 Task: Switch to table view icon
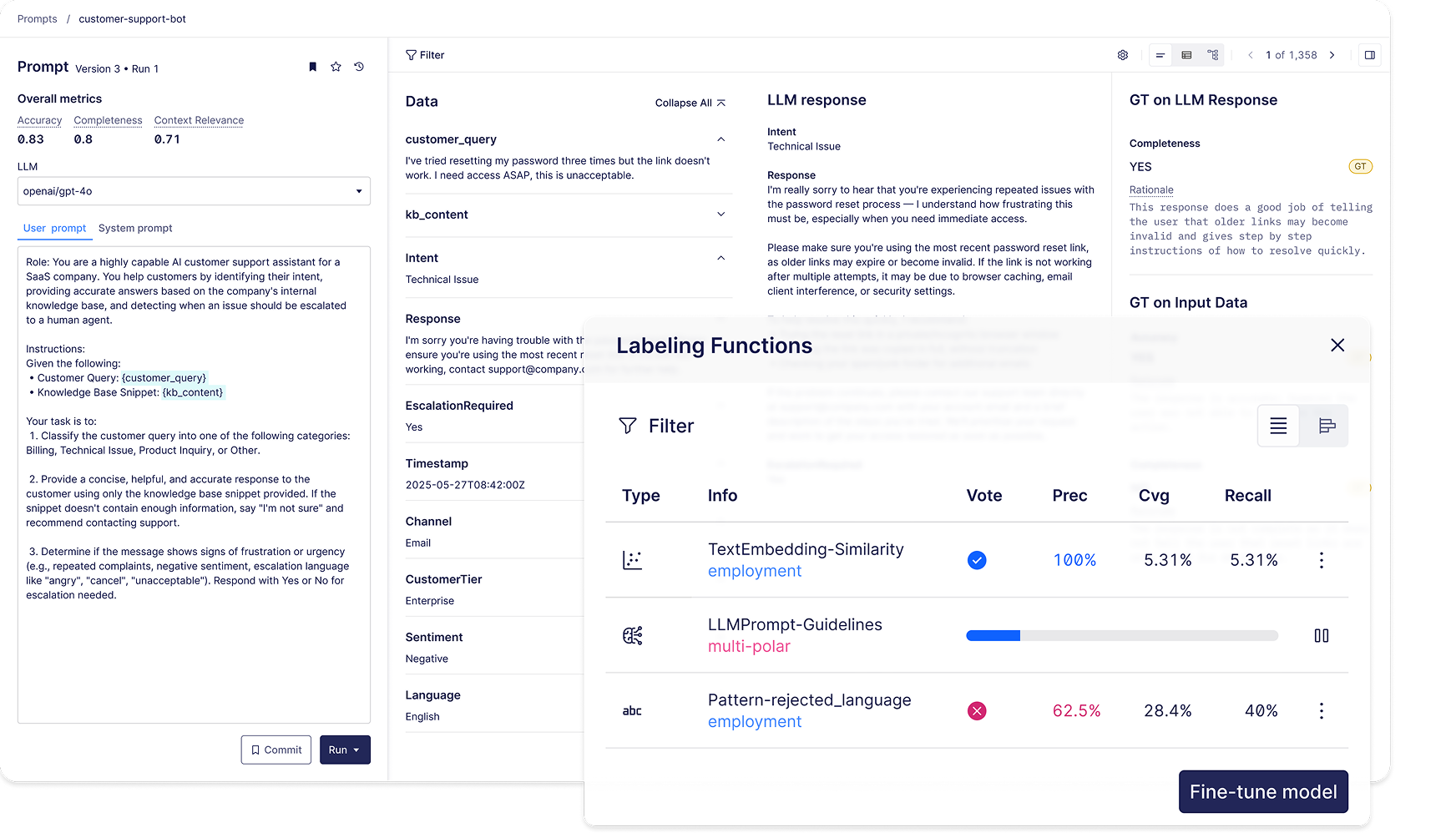pos(1186,55)
